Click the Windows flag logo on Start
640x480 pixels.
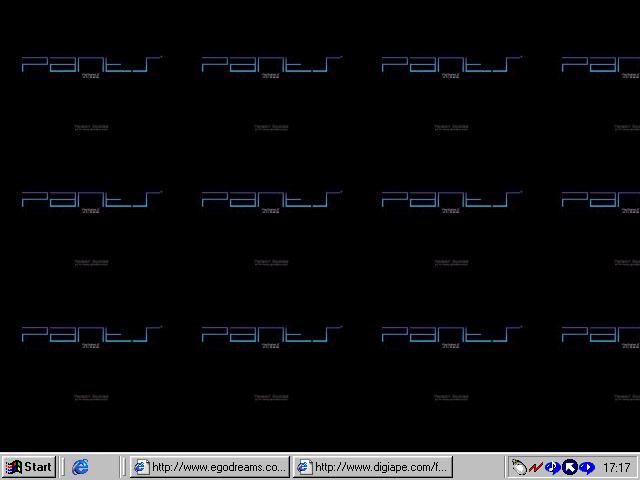click(x=14, y=467)
